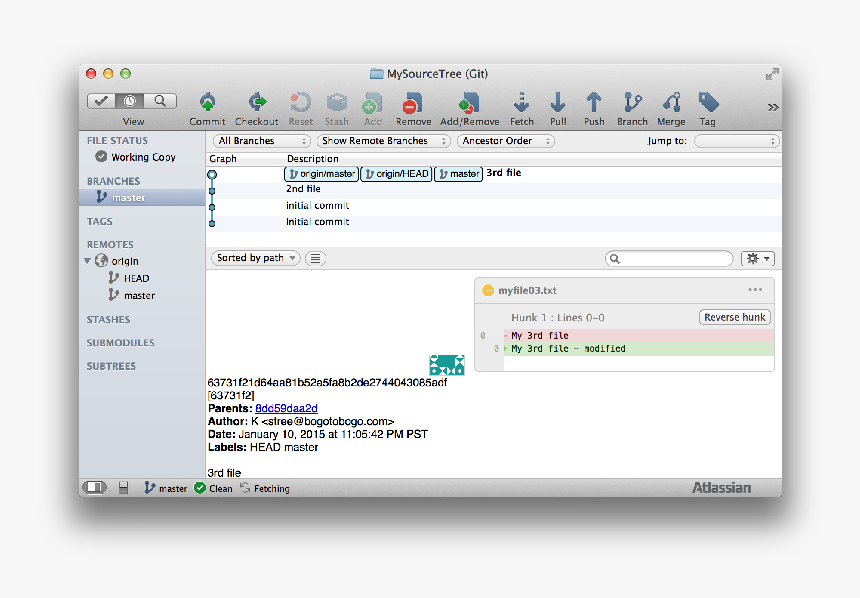Viewport: 860px width, 598px height.
Task: Push commits with the Push icon
Action: 593,103
